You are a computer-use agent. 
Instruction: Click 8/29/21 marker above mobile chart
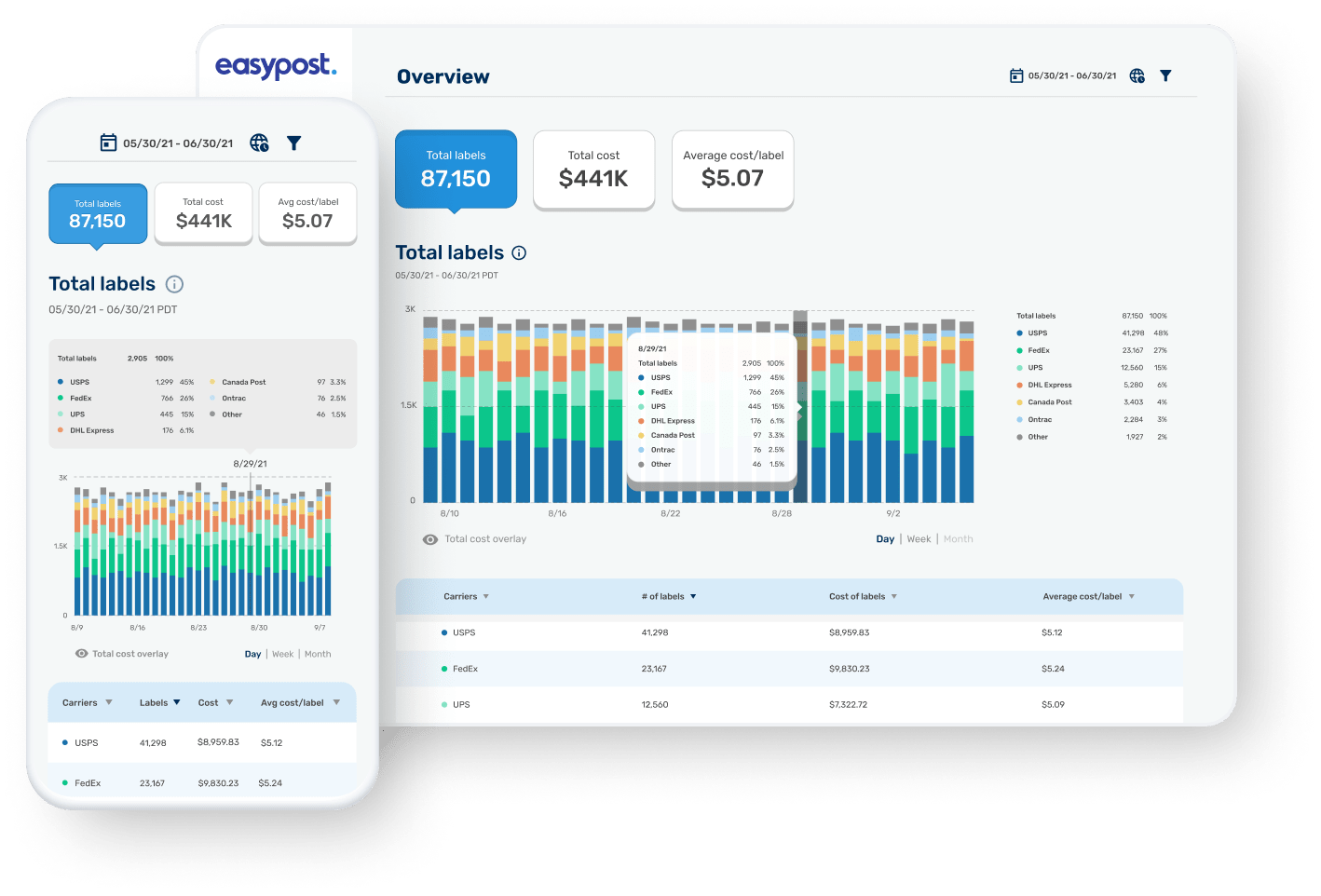click(x=250, y=464)
